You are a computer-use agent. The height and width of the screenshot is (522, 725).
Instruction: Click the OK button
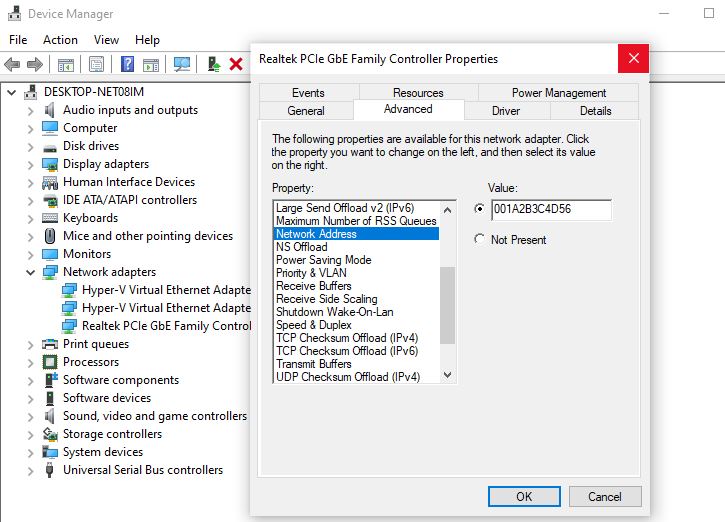pyautogui.click(x=524, y=497)
